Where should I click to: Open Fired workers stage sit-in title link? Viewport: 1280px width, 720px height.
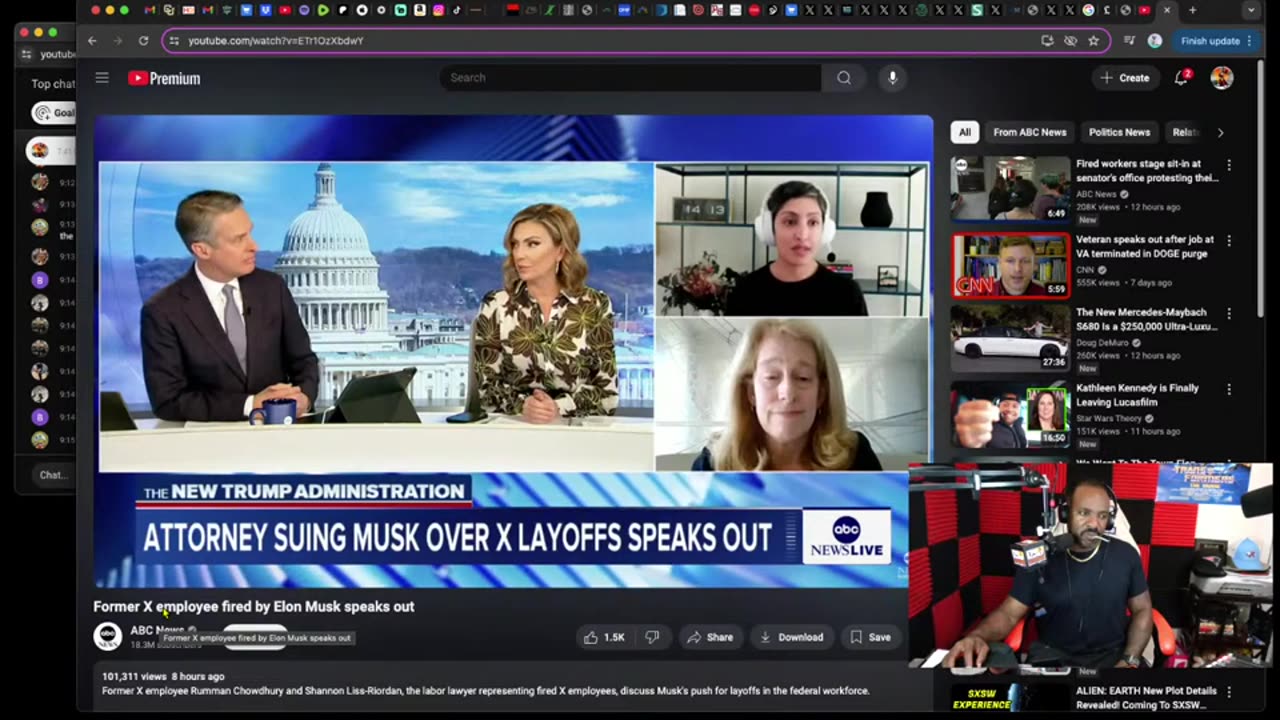[x=1147, y=171]
